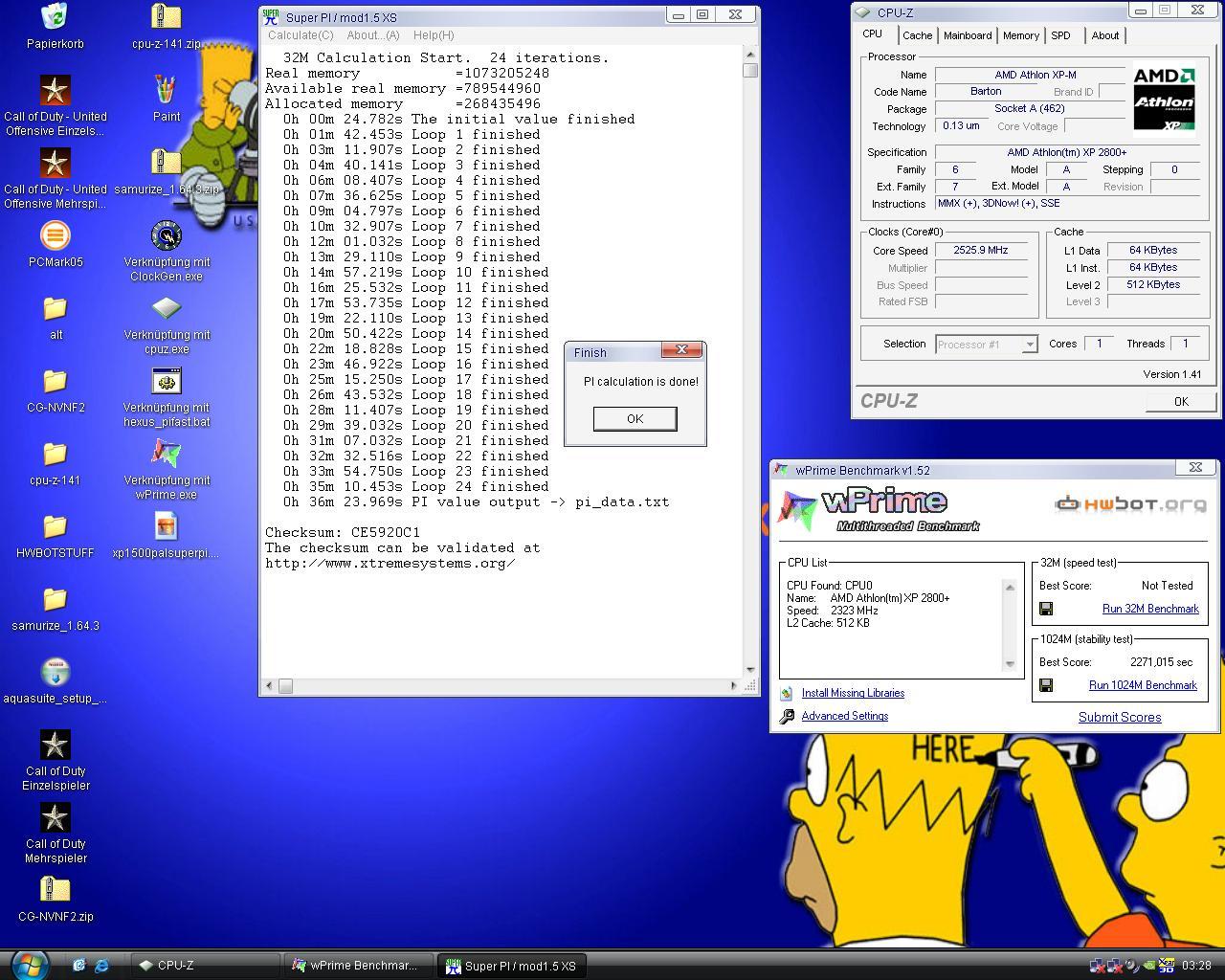
Task: Switch to CPU-Z from the taskbar
Action: [x=206, y=966]
